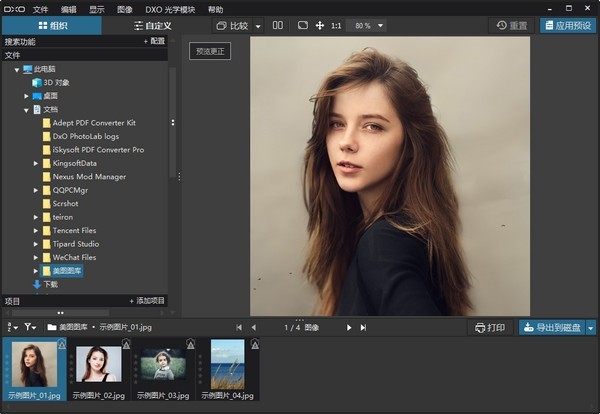This screenshot has width=600, height=414.
Task: Click the side-by-side split view icon
Action: (x=278, y=25)
